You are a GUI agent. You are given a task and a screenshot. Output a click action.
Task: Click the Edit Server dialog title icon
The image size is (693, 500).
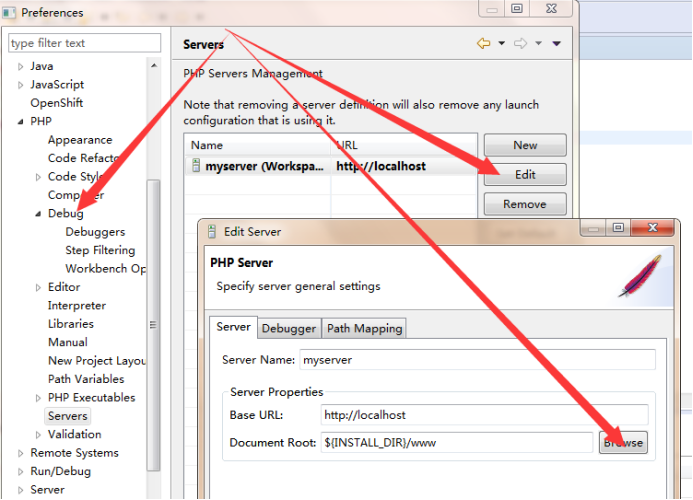pos(212,231)
